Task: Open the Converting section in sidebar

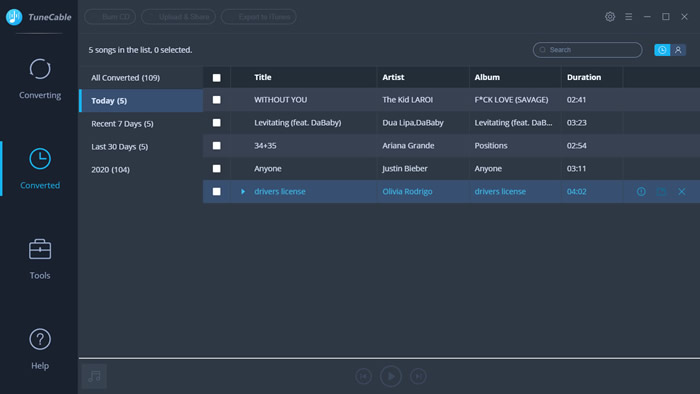Action: click(40, 79)
